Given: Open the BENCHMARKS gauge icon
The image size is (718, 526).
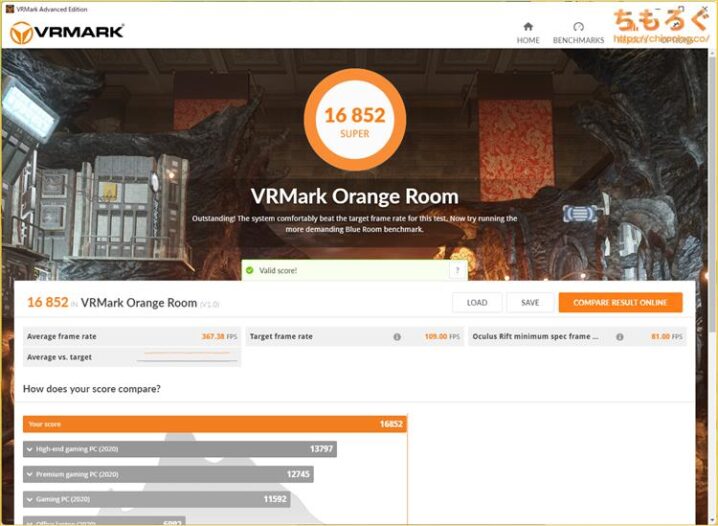Looking at the screenshot, I should [578, 27].
